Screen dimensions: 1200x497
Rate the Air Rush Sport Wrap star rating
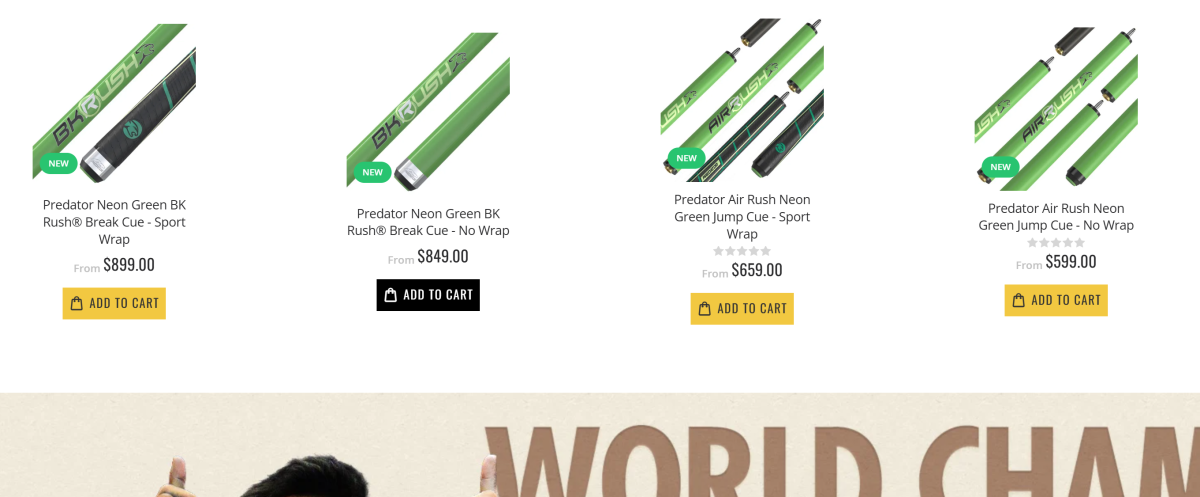click(x=742, y=251)
